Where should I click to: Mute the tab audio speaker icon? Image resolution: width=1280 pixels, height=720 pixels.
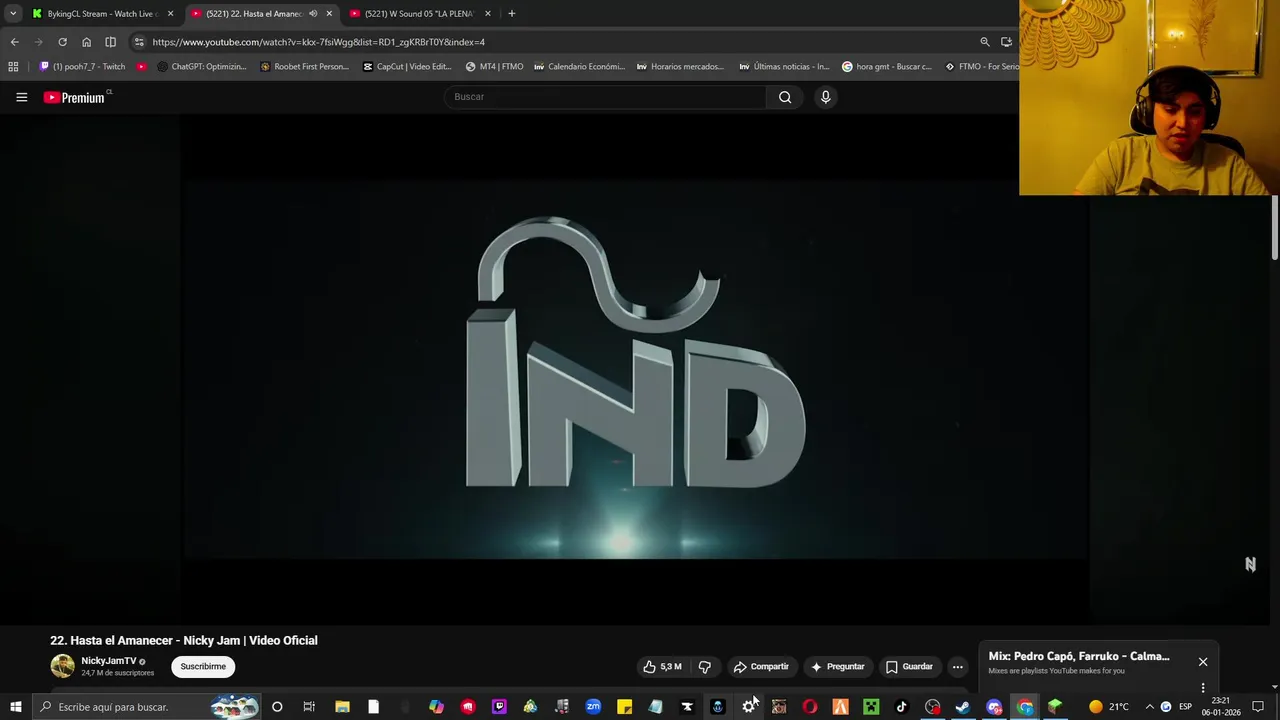click(x=313, y=14)
